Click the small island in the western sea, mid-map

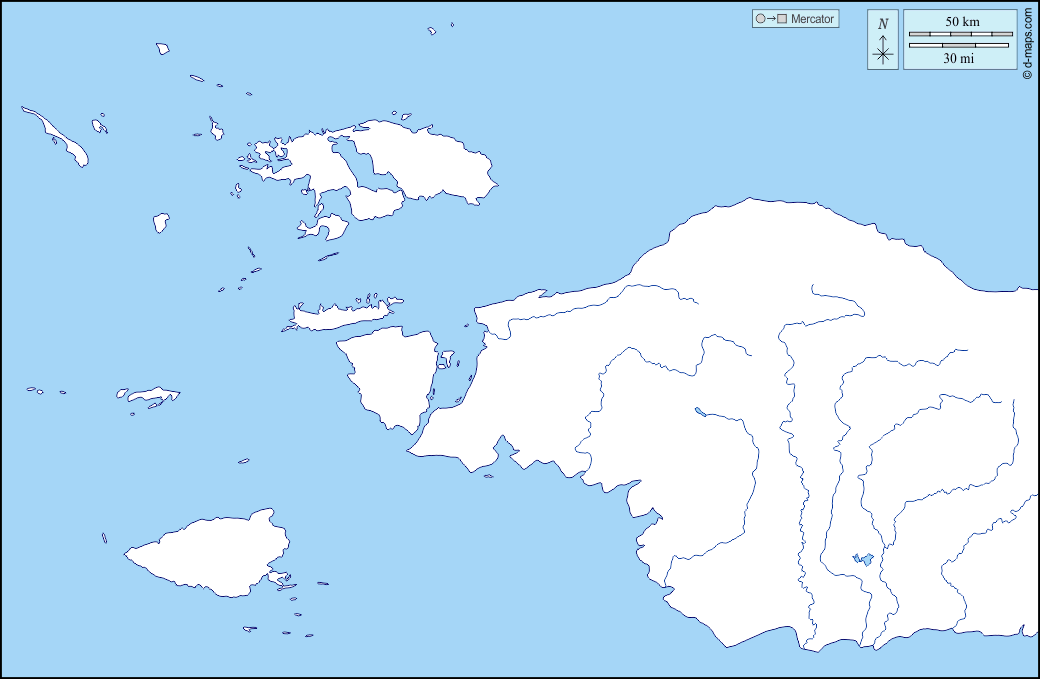click(150, 396)
